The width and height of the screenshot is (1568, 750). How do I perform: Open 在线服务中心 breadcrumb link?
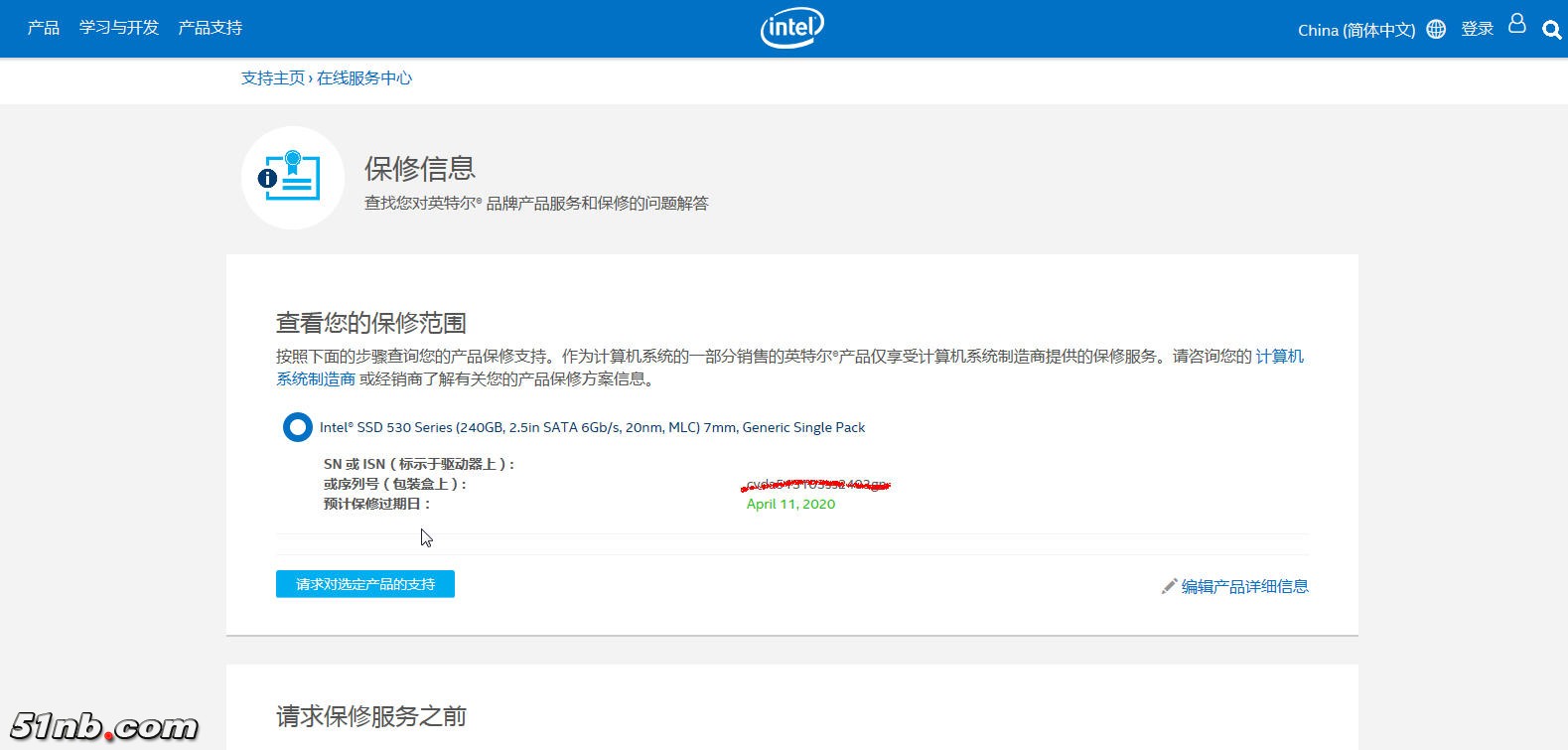point(363,78)
